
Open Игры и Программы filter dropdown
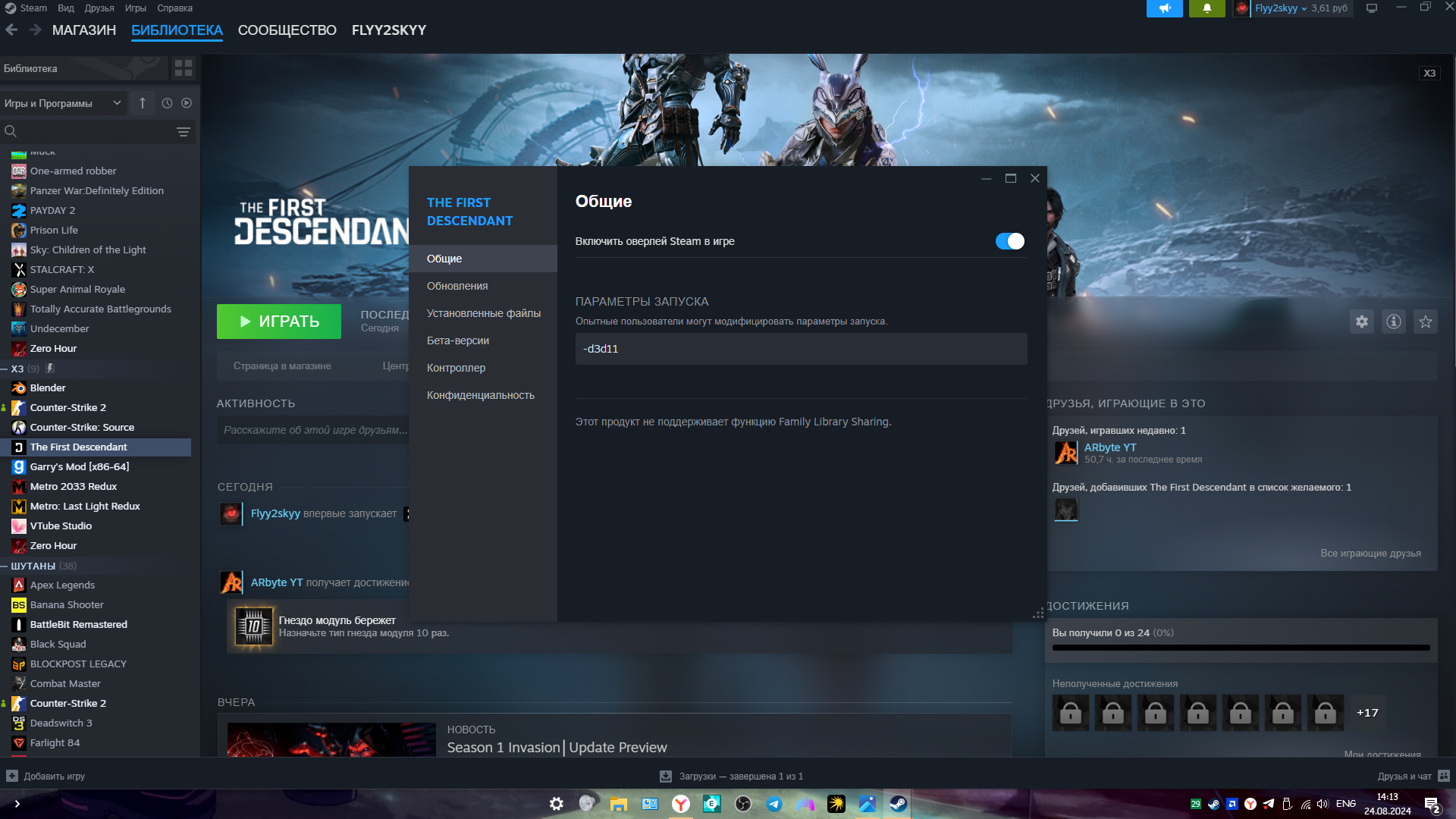click(x=62, y=103)
